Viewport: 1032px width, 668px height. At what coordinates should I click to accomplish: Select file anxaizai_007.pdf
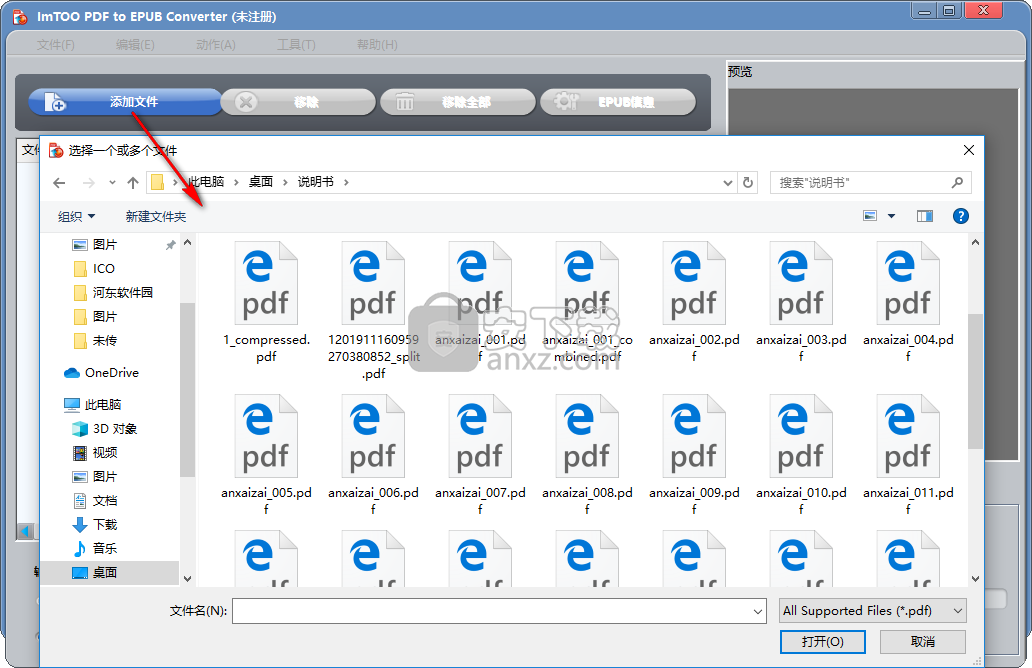480,454
